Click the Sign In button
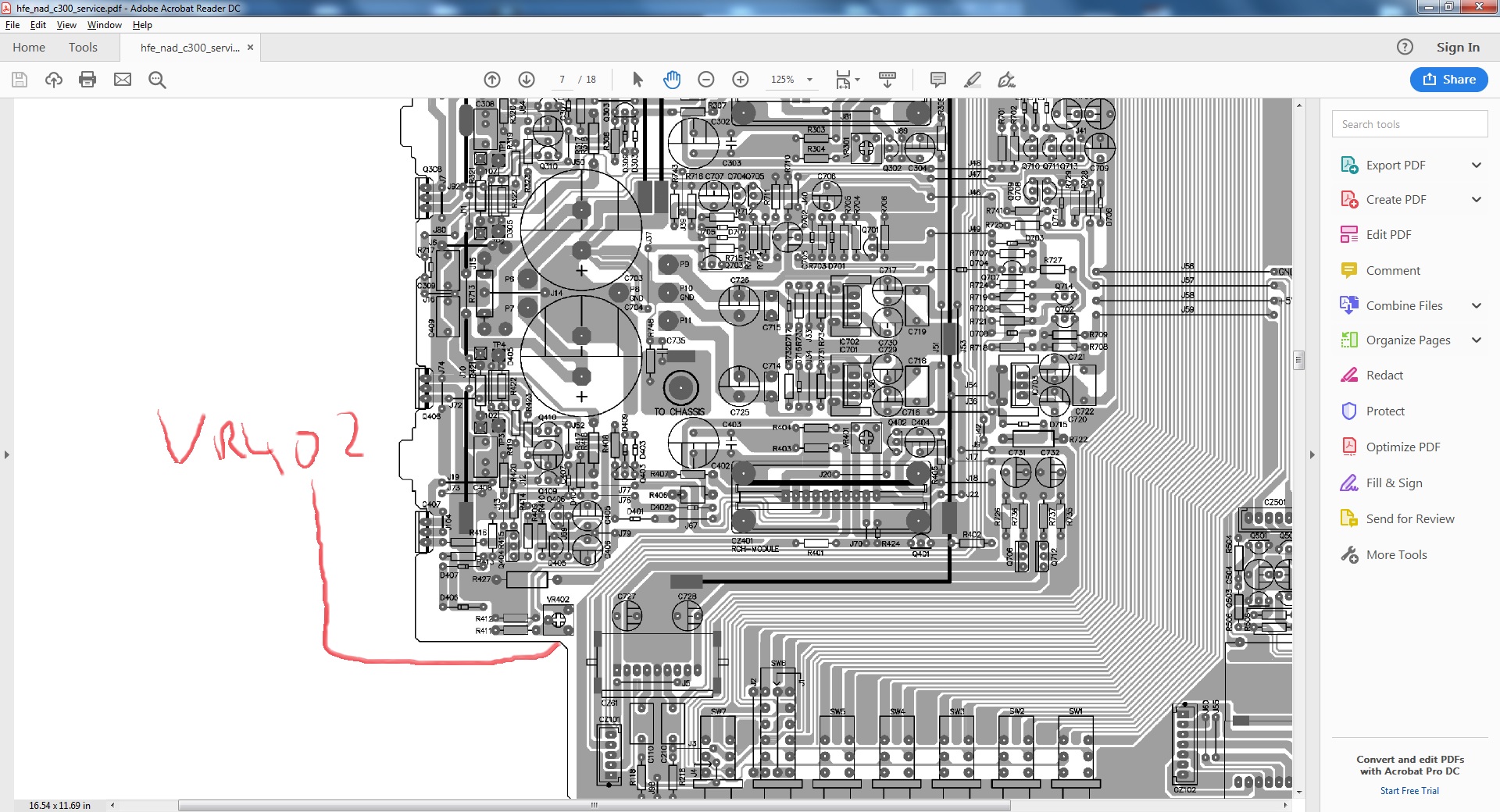1500x812 pixels. 1458,48
